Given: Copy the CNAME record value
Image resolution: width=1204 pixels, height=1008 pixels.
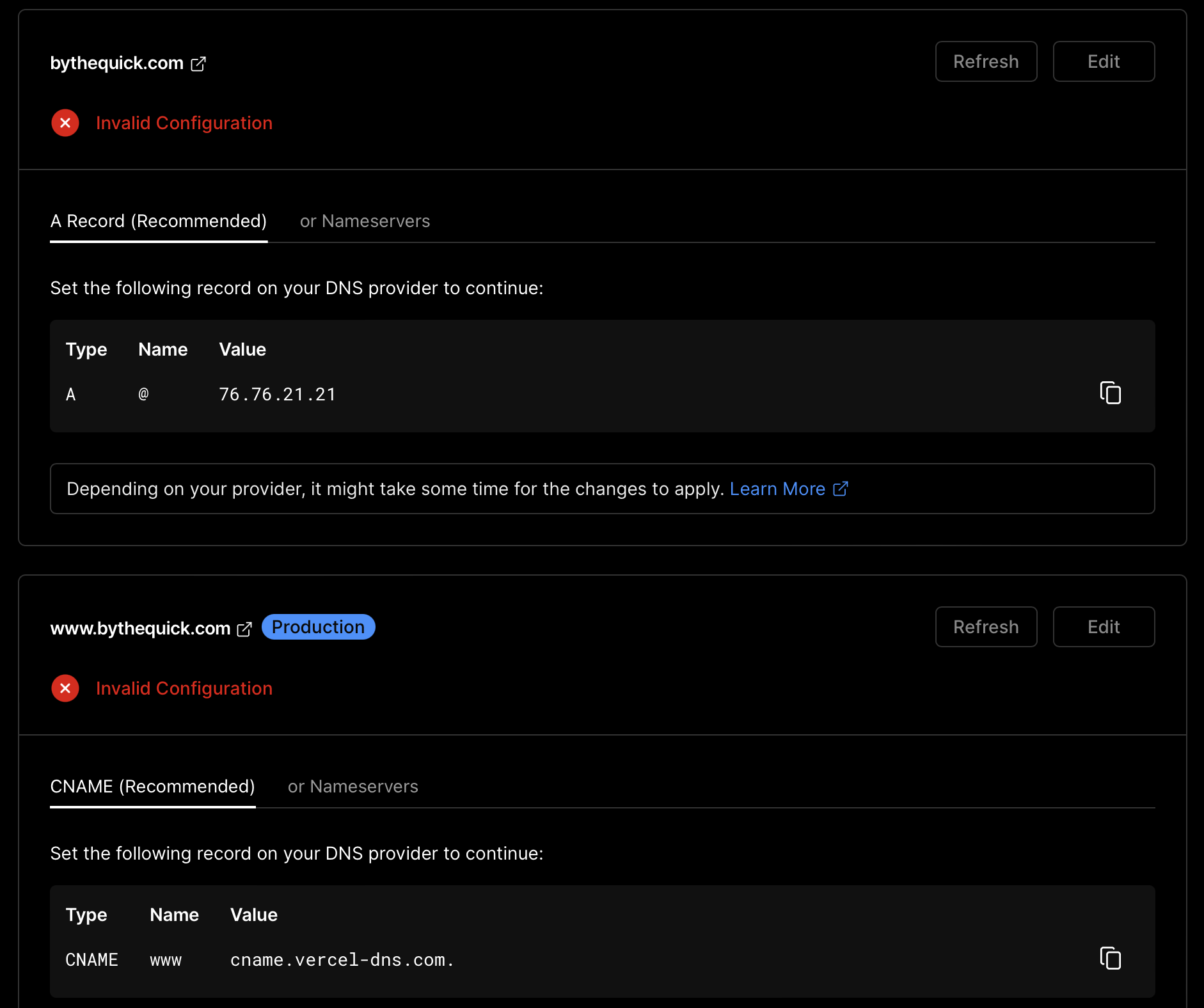Looking at the screenshot, I should (1110, 958).
